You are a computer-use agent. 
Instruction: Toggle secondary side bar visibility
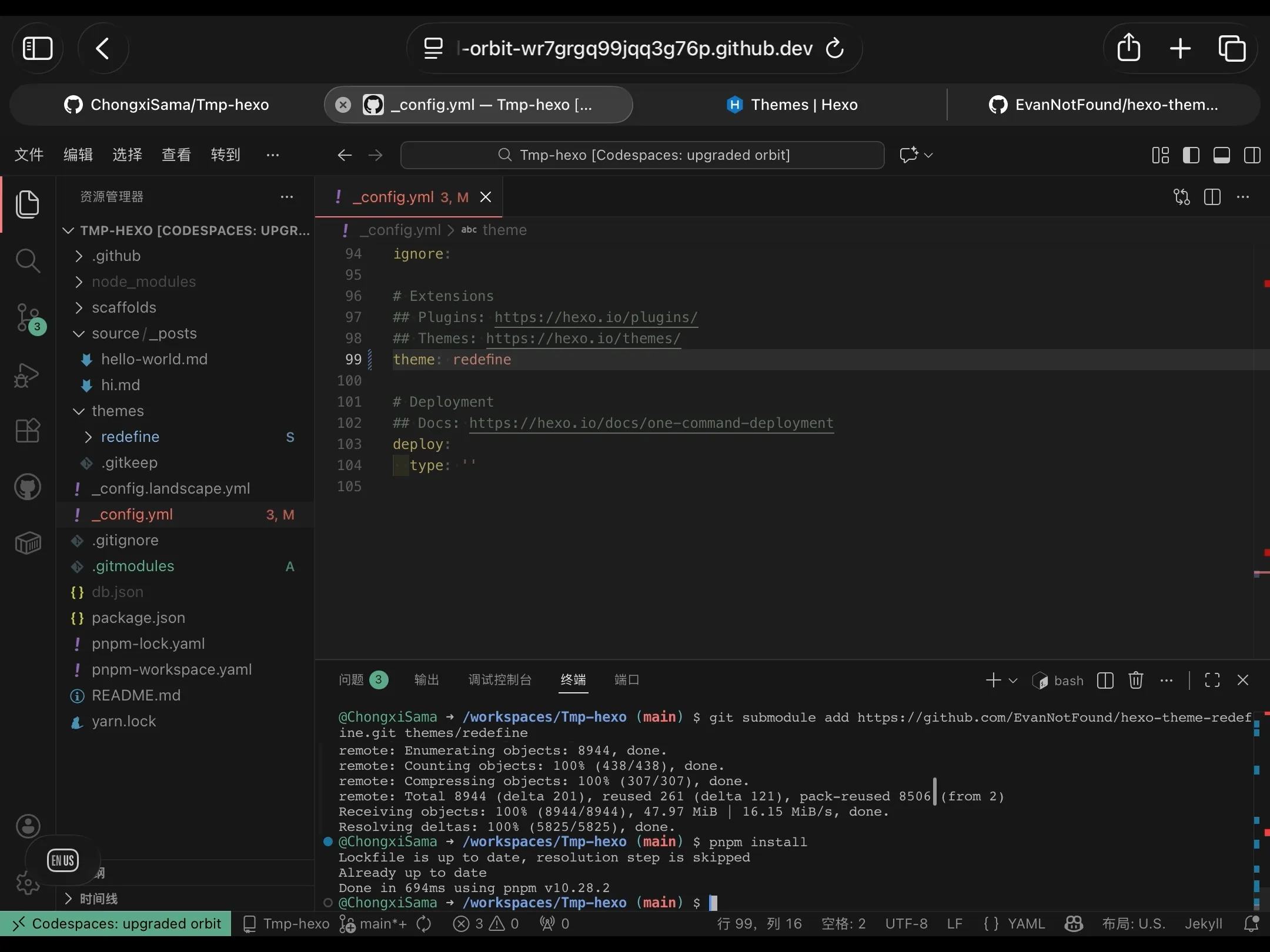coord(1252,155)
